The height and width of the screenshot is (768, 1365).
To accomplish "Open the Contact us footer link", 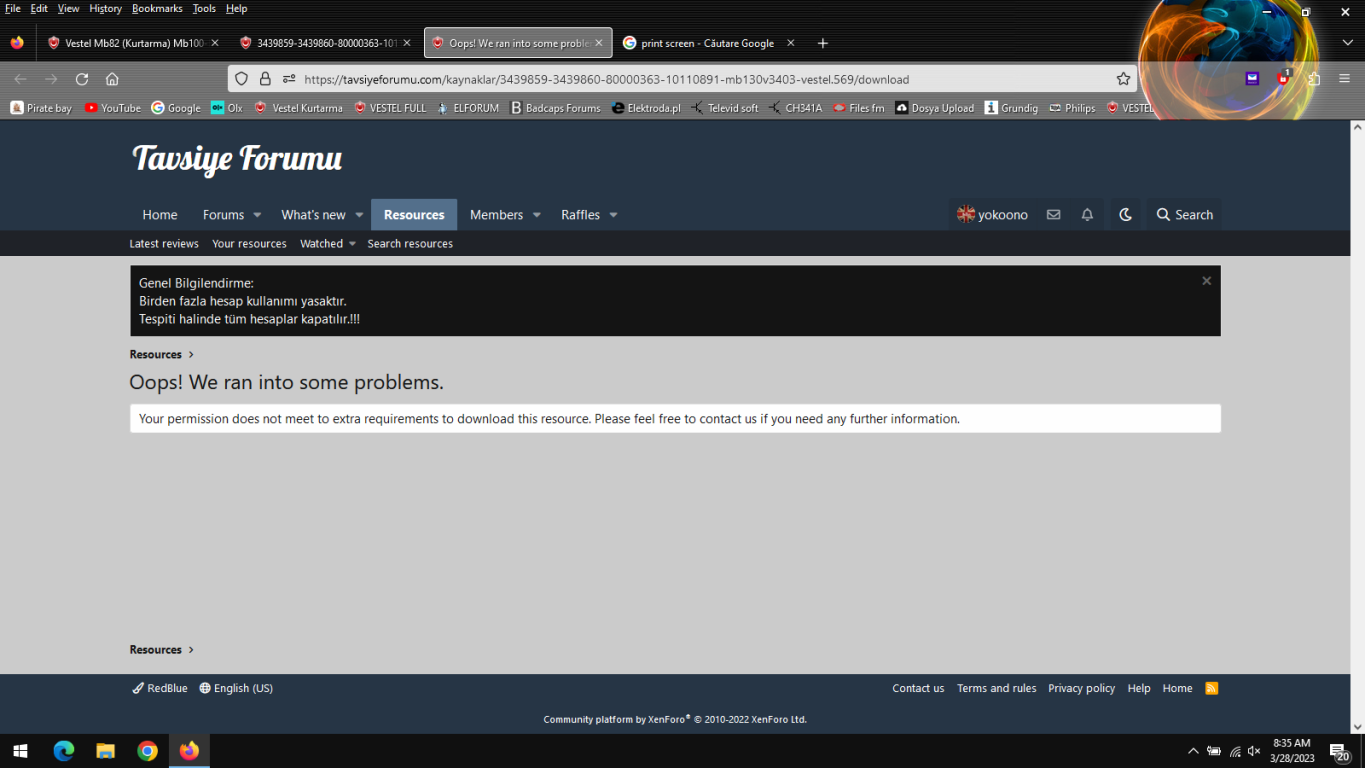I will tap(918, 688).
